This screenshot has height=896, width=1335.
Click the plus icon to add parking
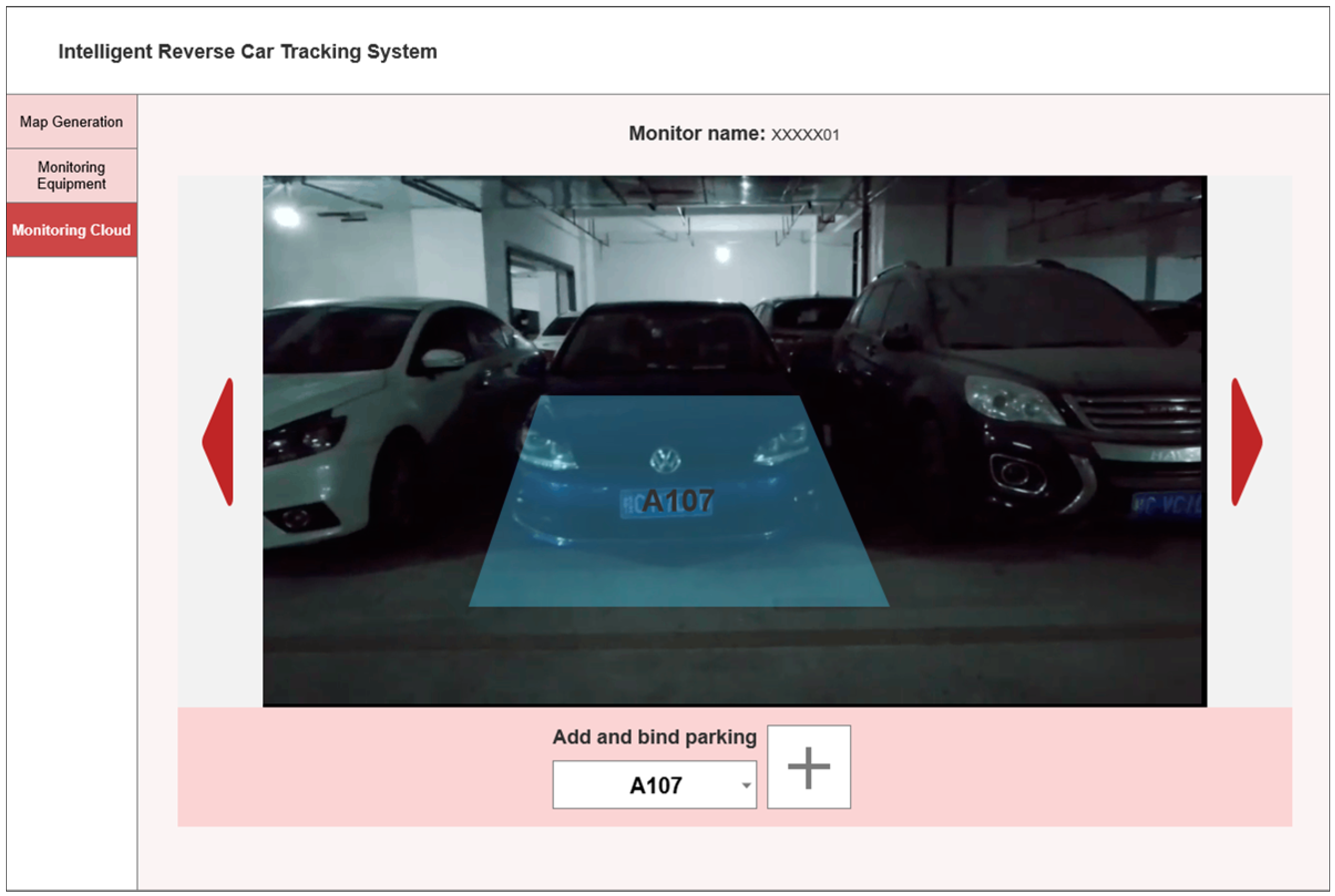(808, 767)
